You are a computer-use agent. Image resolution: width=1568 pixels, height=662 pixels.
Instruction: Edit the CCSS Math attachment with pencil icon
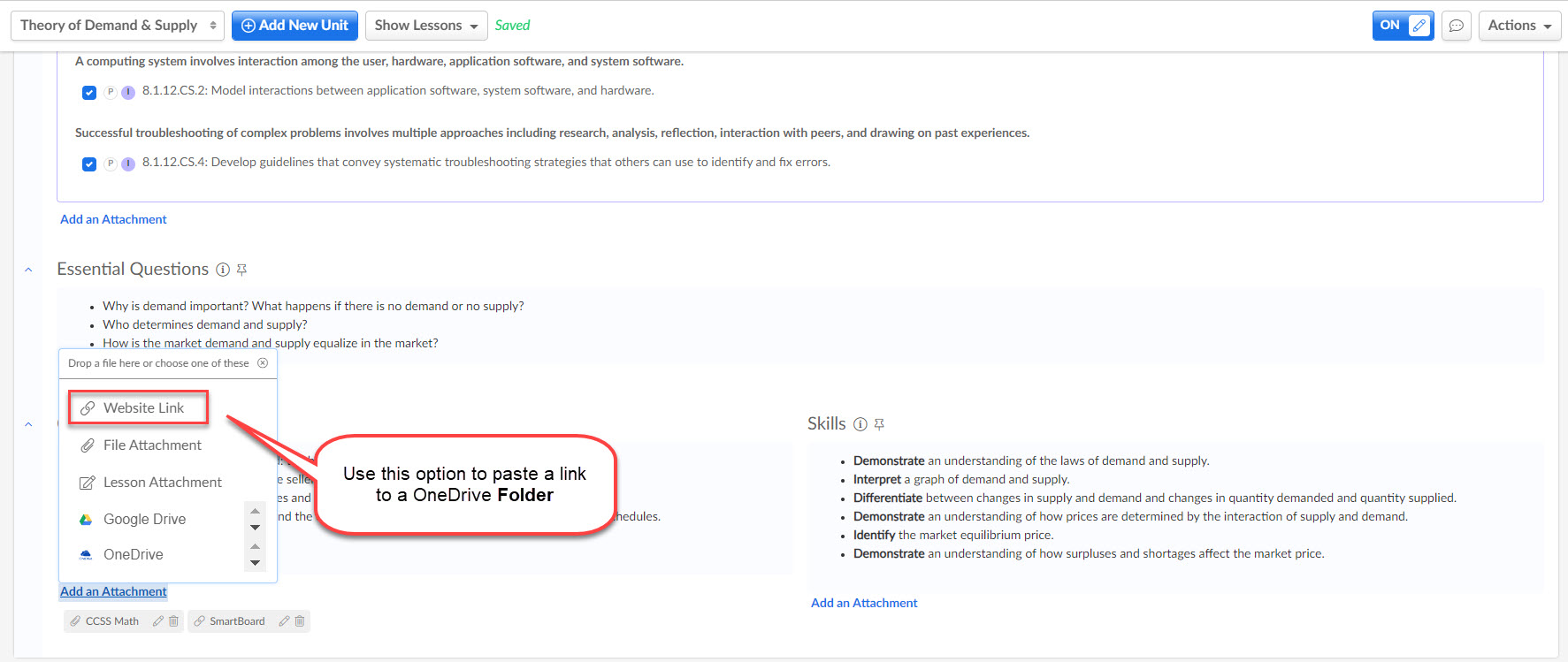157,621
